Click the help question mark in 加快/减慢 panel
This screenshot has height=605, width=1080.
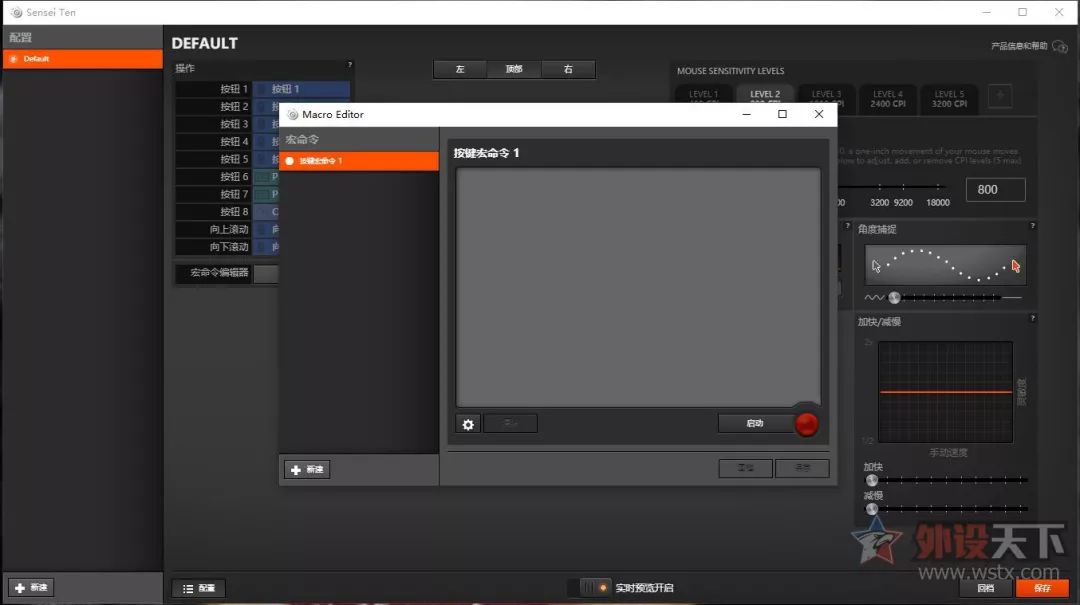pyautogui.click(x=1032, y=318)
